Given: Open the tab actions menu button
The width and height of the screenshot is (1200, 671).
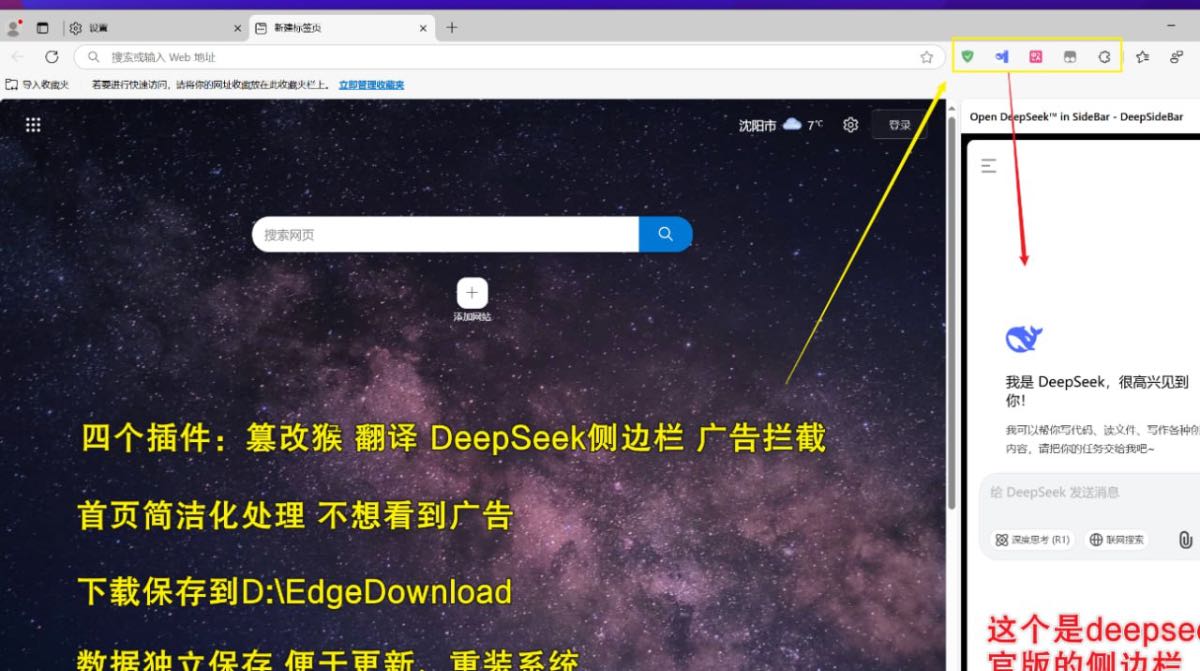Looking at the screenshot, I should (x=42, y=28).
